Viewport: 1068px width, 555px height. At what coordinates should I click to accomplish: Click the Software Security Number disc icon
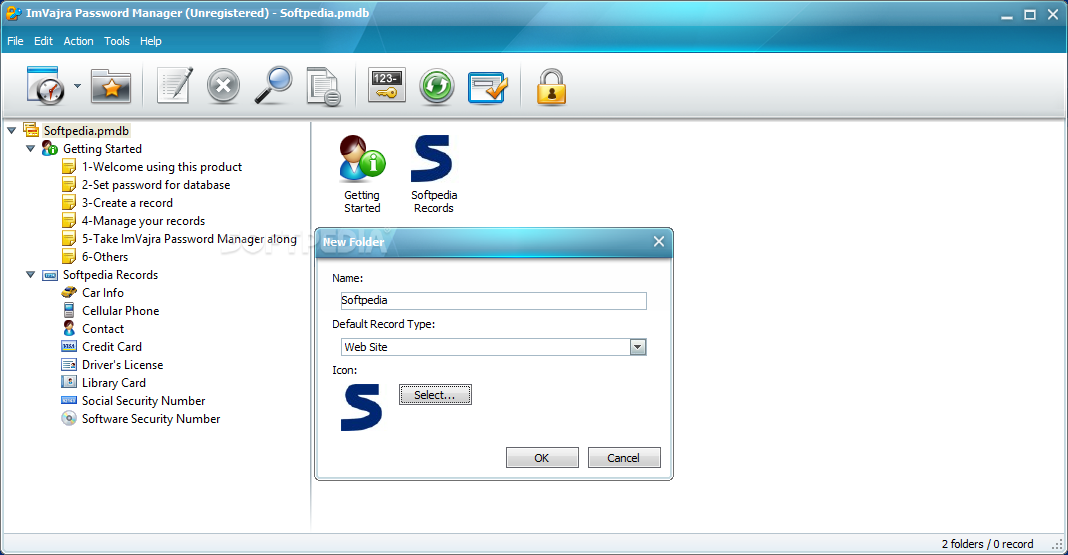[69, 418]
